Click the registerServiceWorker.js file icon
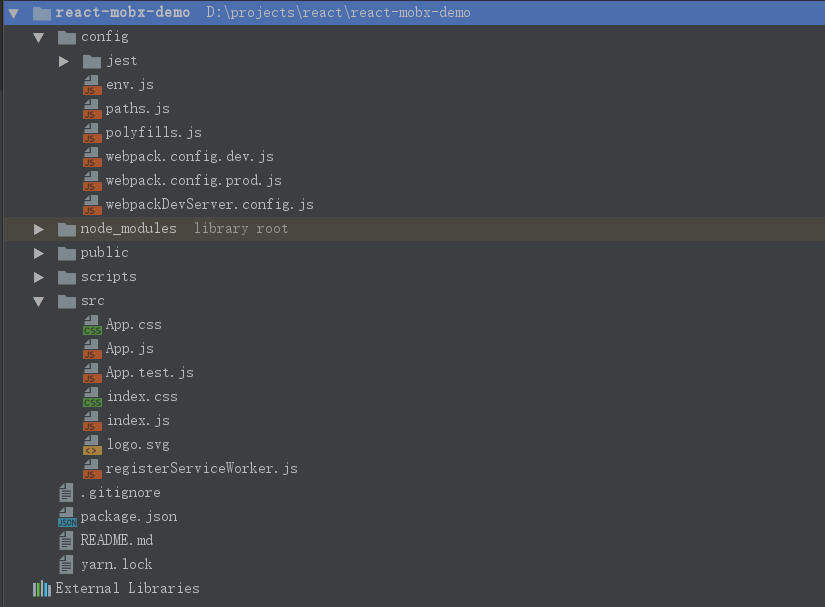 [92, 469]
